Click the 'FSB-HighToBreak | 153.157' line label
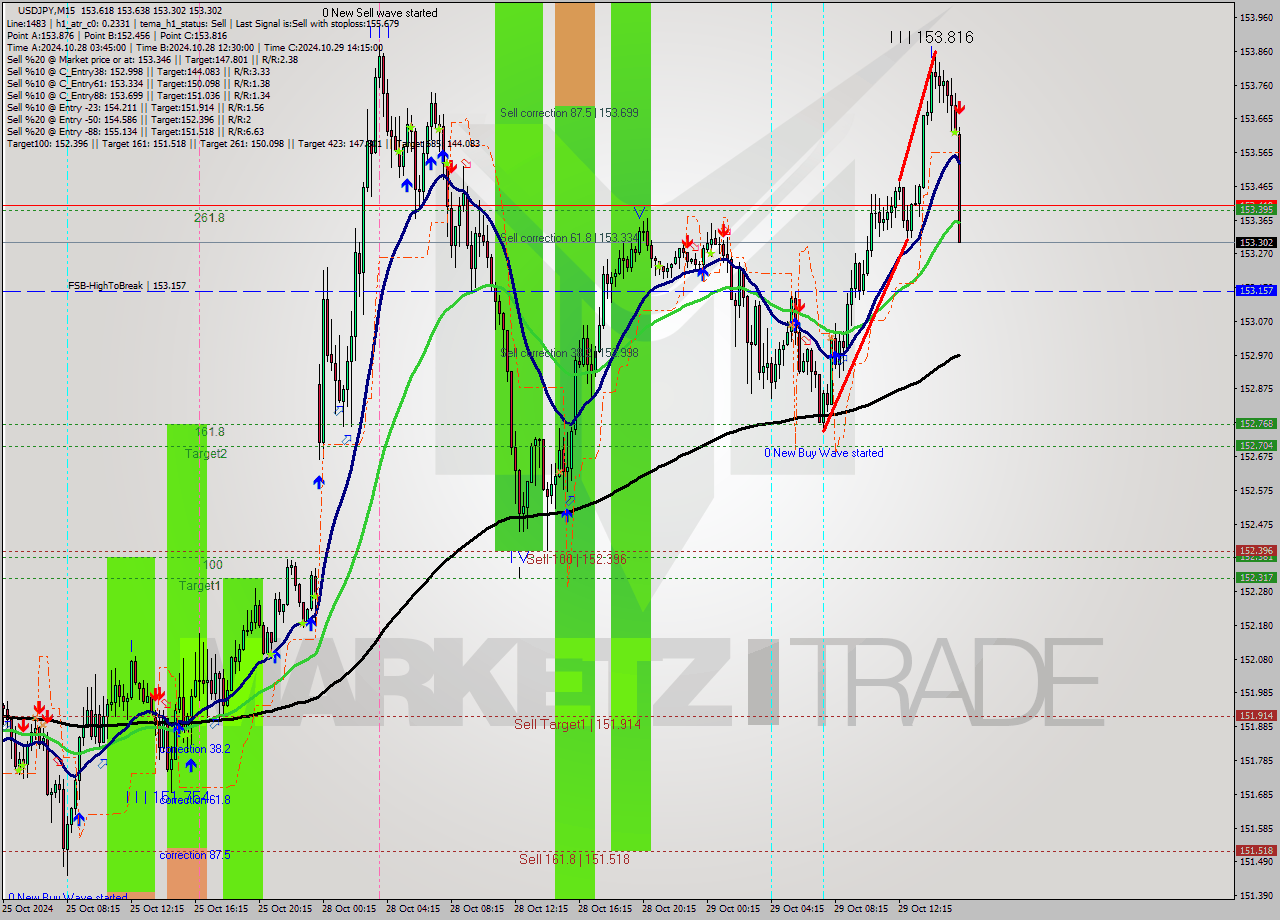The height and width of the screenshot is (920, 1280). click(127, 286)
